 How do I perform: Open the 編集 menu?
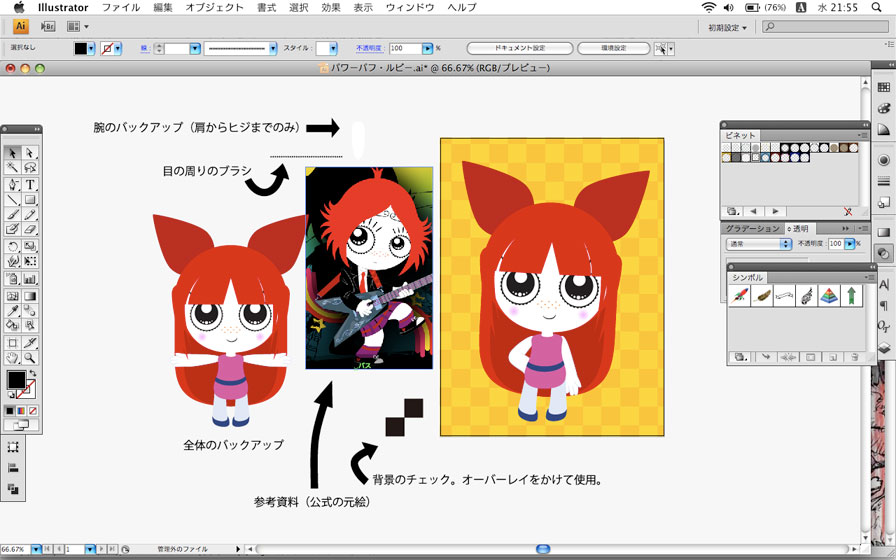pos(163,7)
